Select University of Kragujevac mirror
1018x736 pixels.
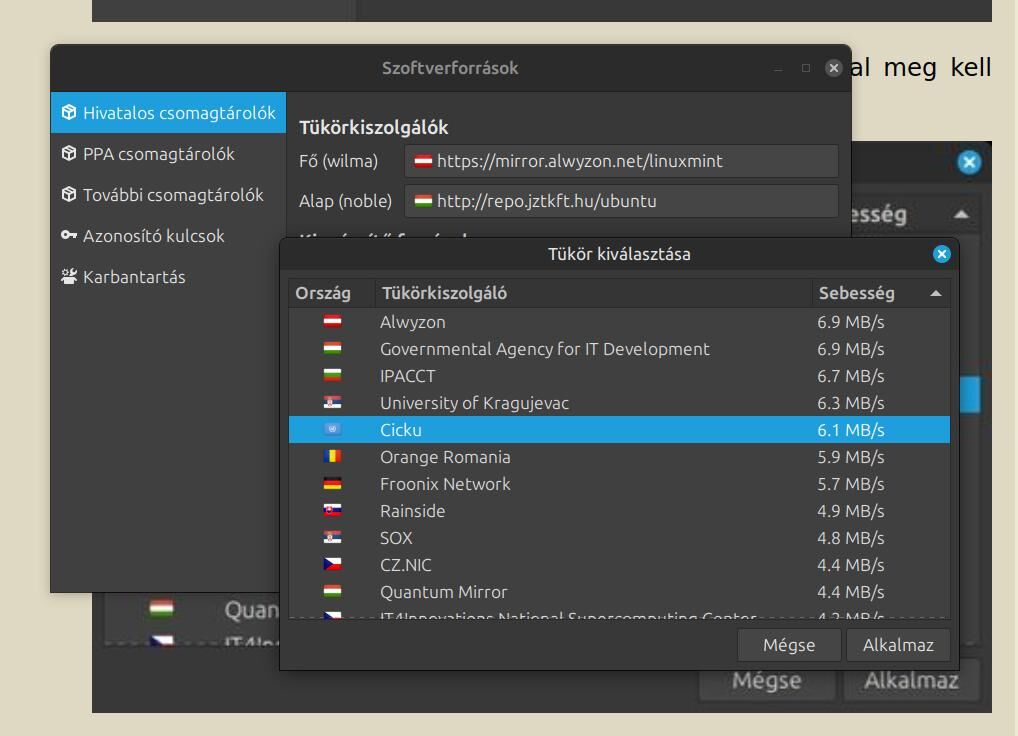coord(619,403)
